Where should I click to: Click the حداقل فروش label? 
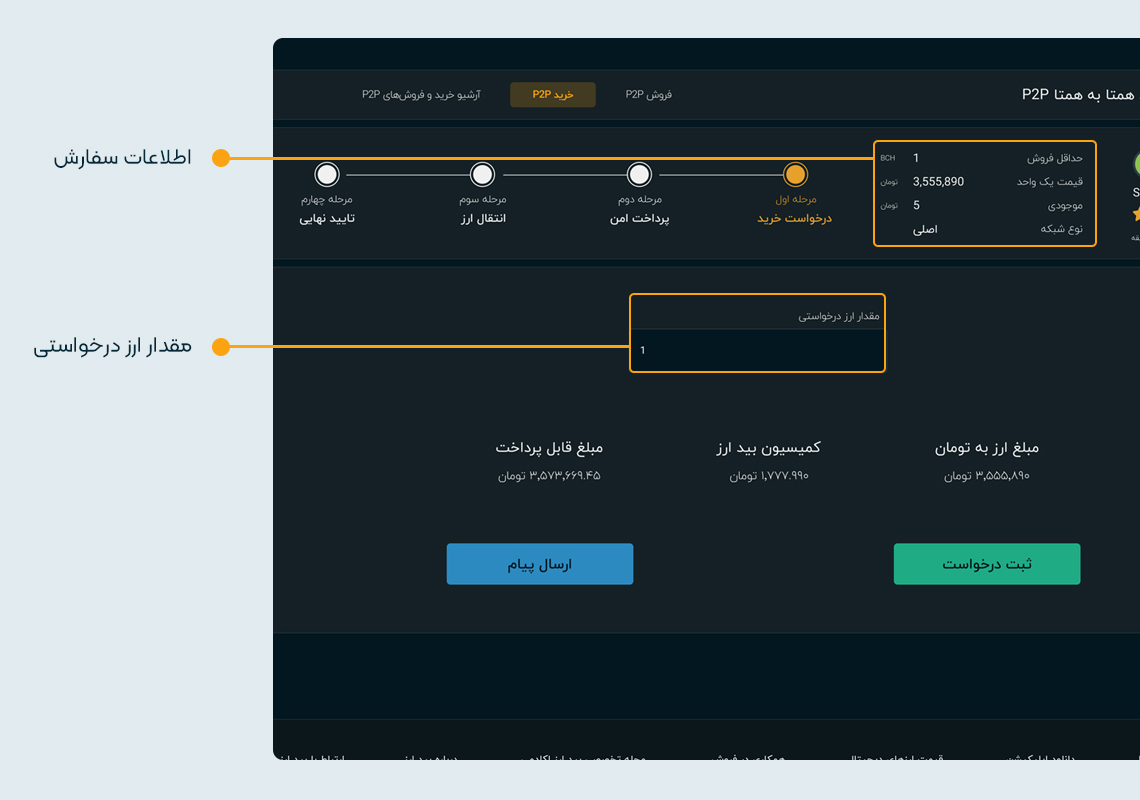(x=1054, y=158)
